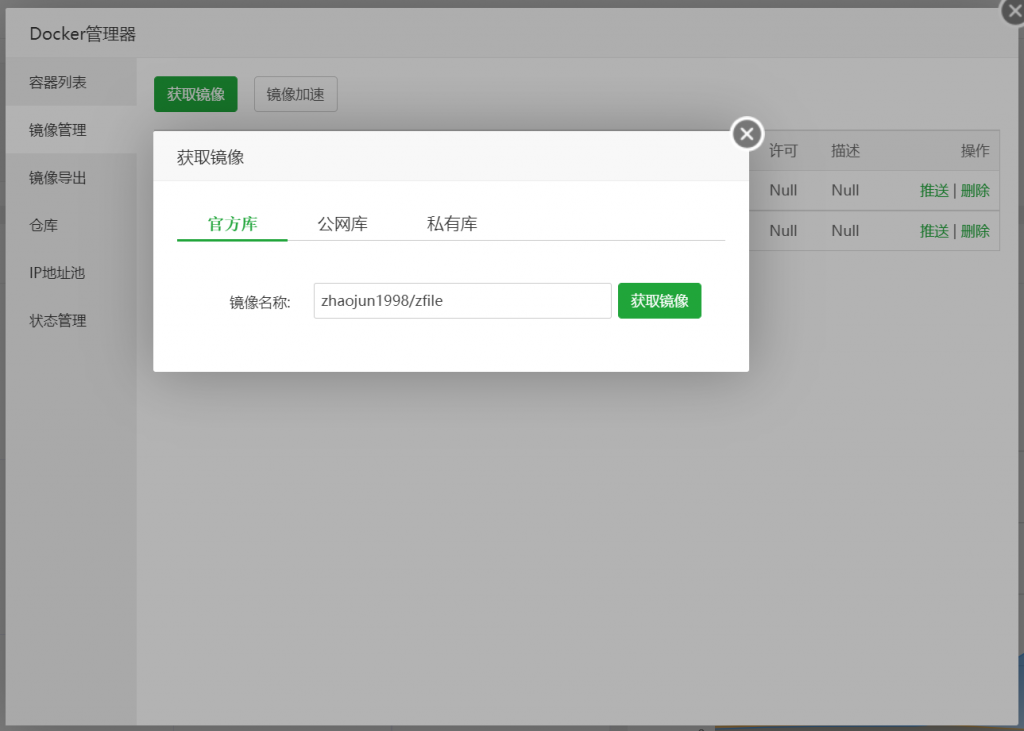Focus the 镜像名称 input containing zhaojun1998/zfile
The width and height of the screenshot is (1024, 731).
tap(462, 300)
